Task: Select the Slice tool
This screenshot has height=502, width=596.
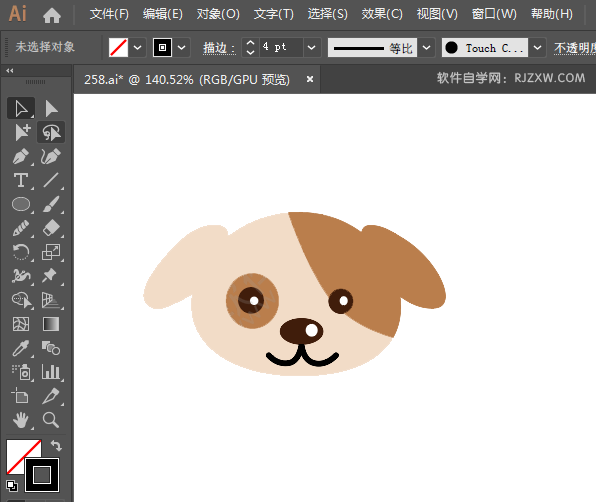Action: 51,396
